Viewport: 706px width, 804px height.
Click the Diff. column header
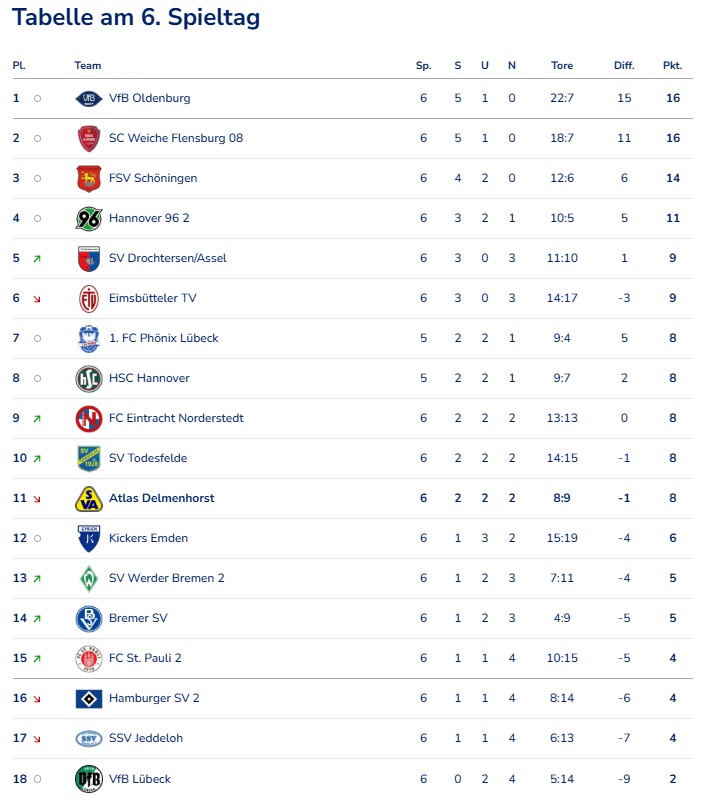[624, 66]
